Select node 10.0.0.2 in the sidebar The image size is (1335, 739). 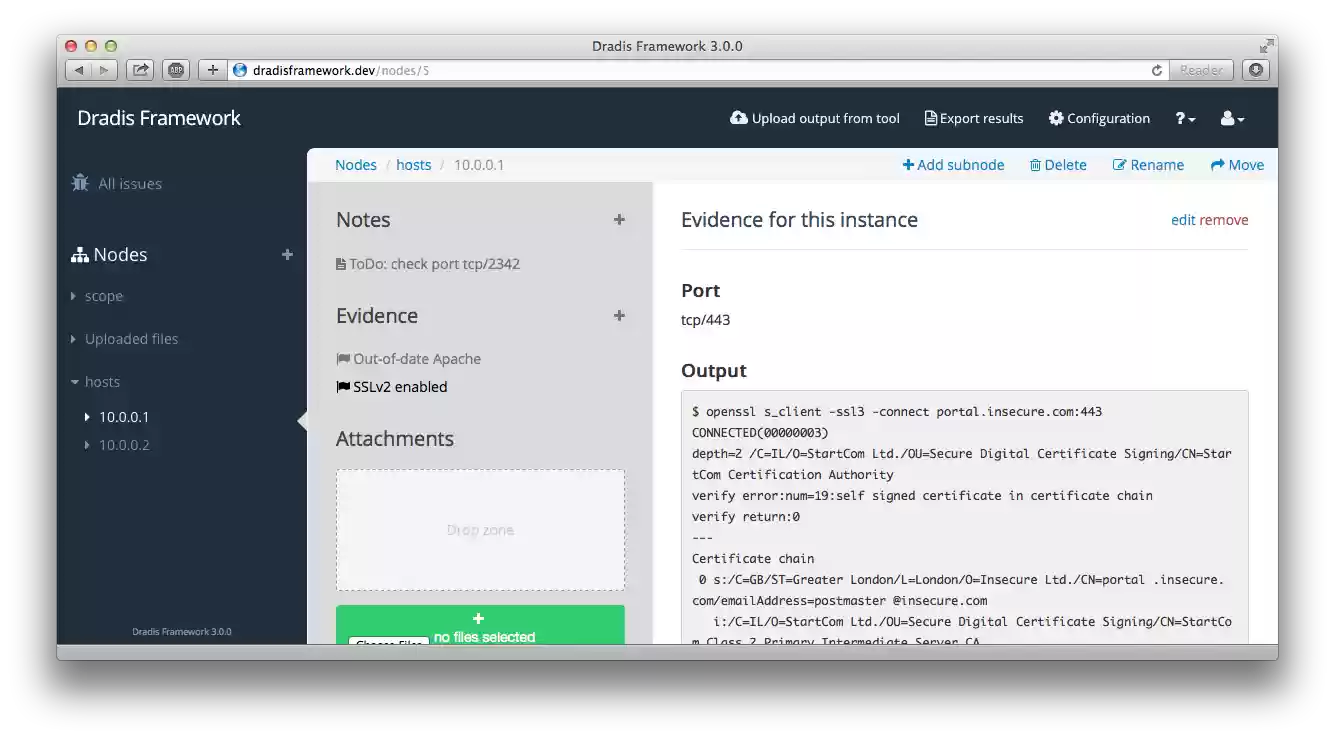[x=122, y=445]
